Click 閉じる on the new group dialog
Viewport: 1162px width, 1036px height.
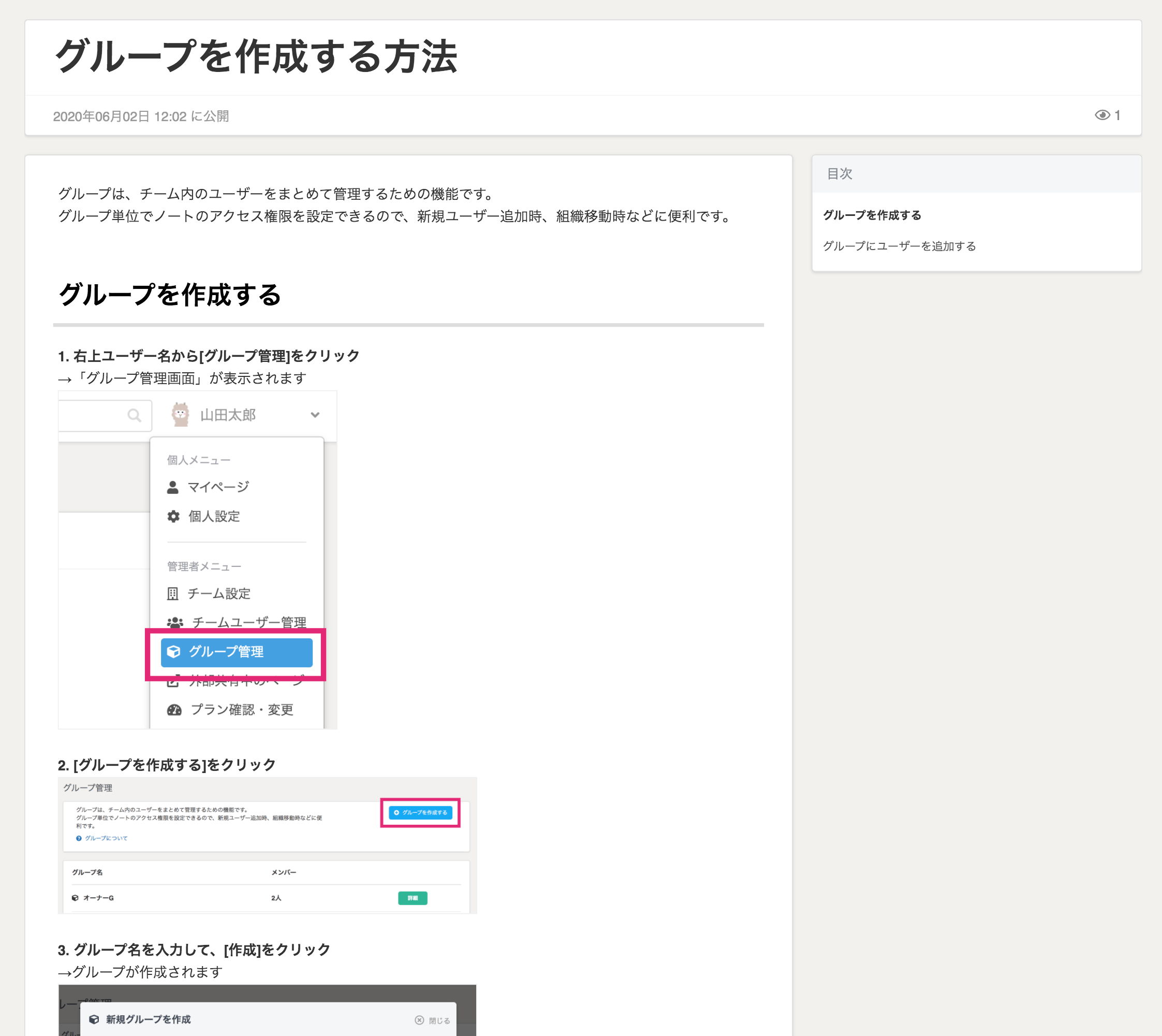pos(433,1020)
